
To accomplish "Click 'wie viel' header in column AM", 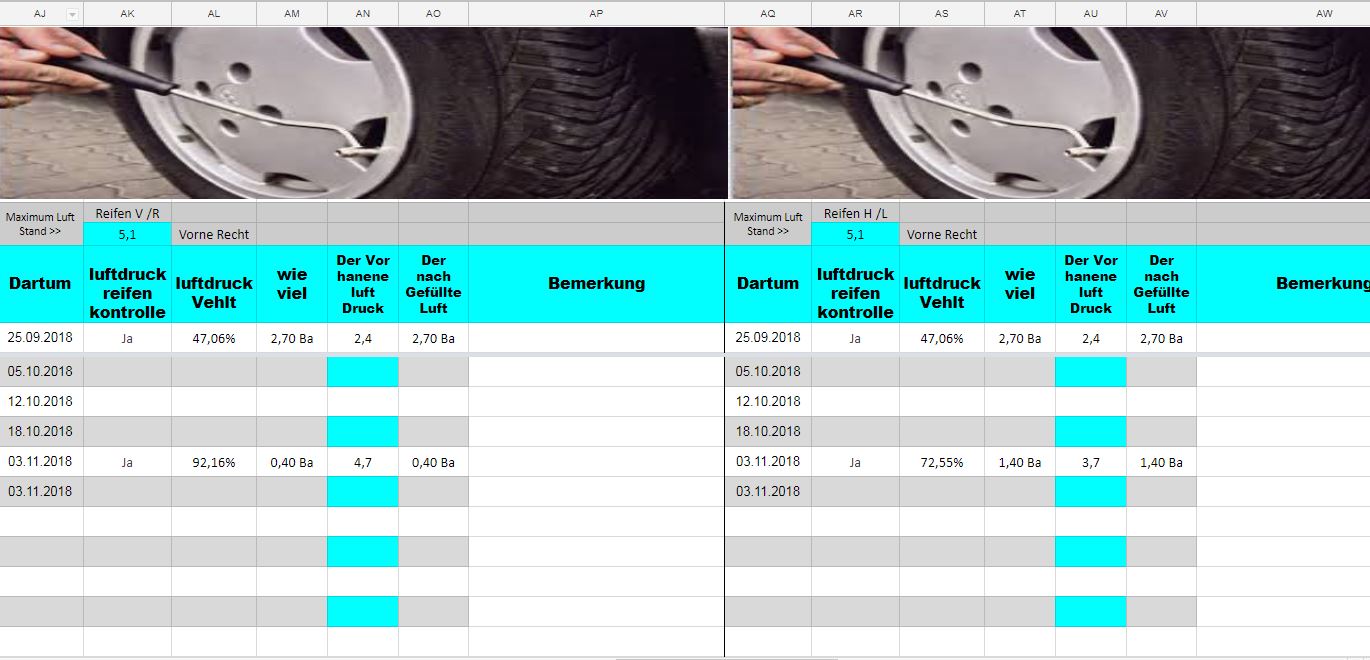I will [292, 284].
